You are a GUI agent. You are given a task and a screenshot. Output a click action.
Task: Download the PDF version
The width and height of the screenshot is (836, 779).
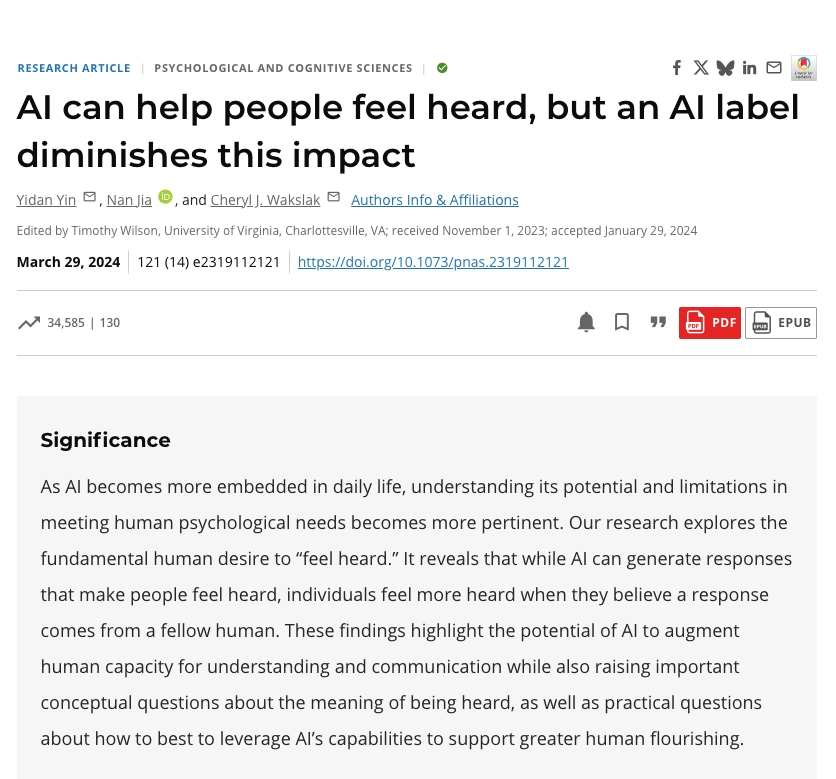coord(710,322)
